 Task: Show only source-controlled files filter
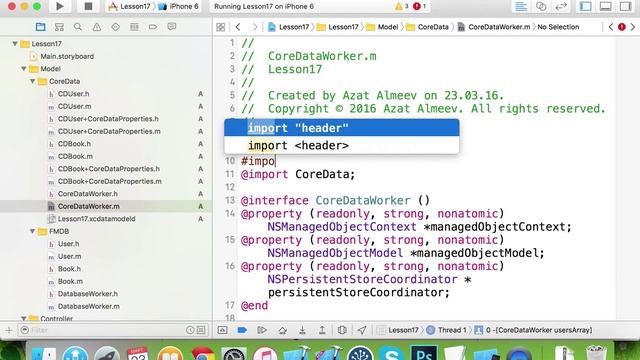pos(201,330)
